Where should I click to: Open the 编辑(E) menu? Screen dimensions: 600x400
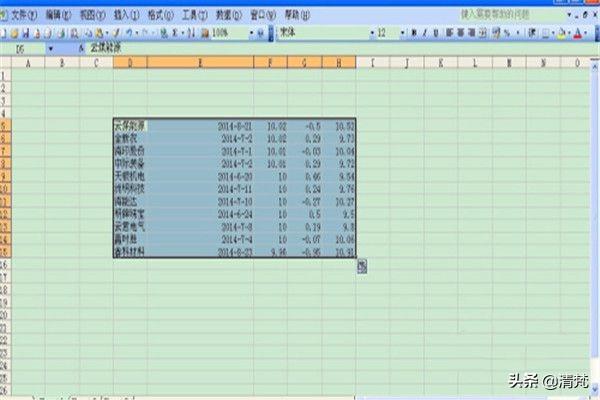58,15
